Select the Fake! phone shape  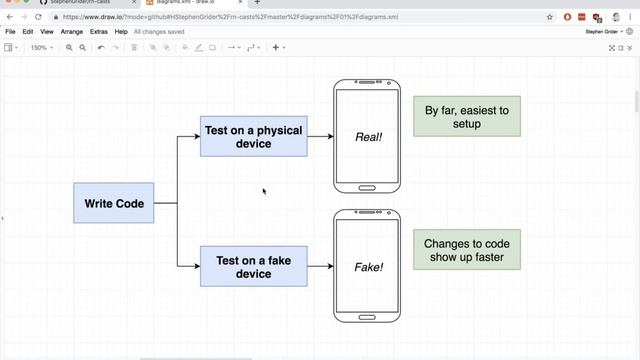(367, 266)
